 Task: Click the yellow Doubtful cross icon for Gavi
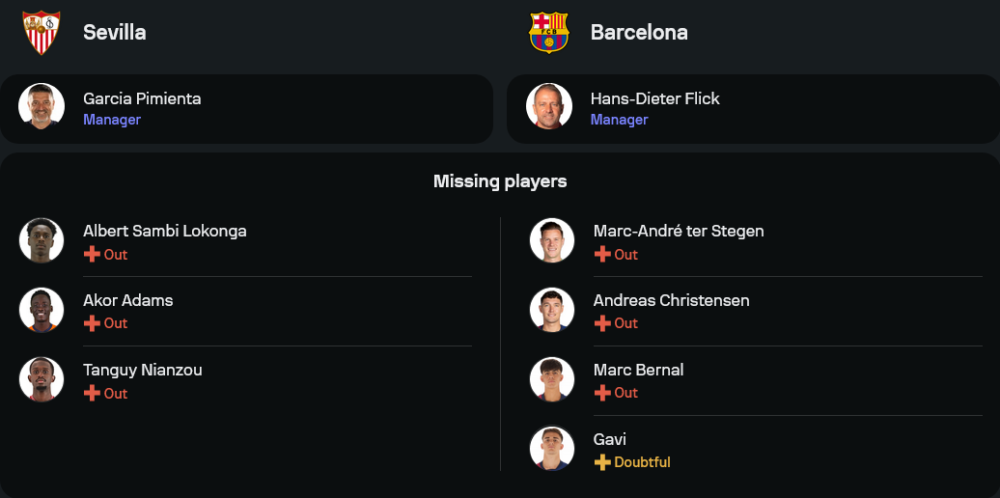(602, 462)
